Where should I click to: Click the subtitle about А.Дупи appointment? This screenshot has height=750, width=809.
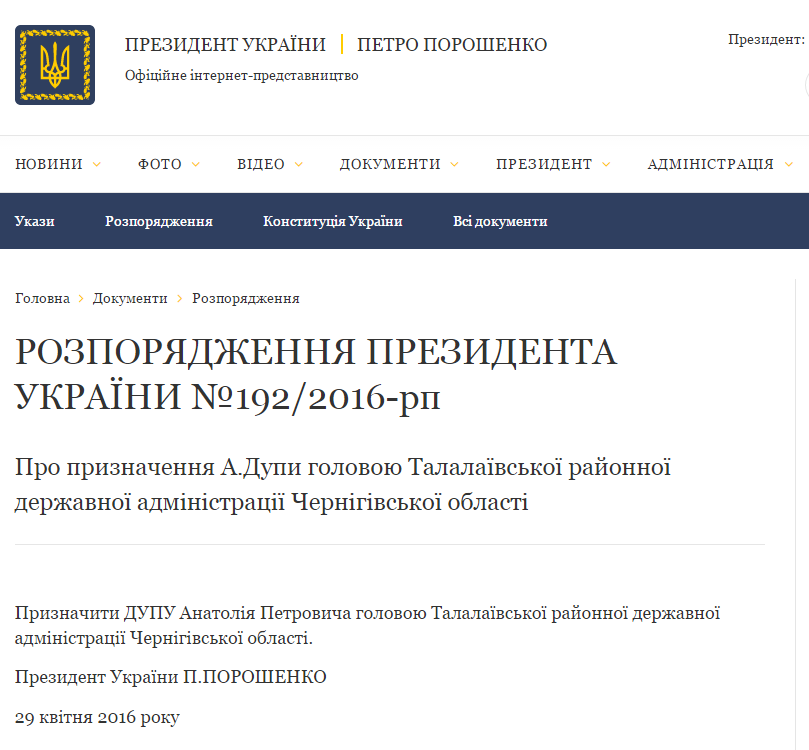tap(342, 484)
